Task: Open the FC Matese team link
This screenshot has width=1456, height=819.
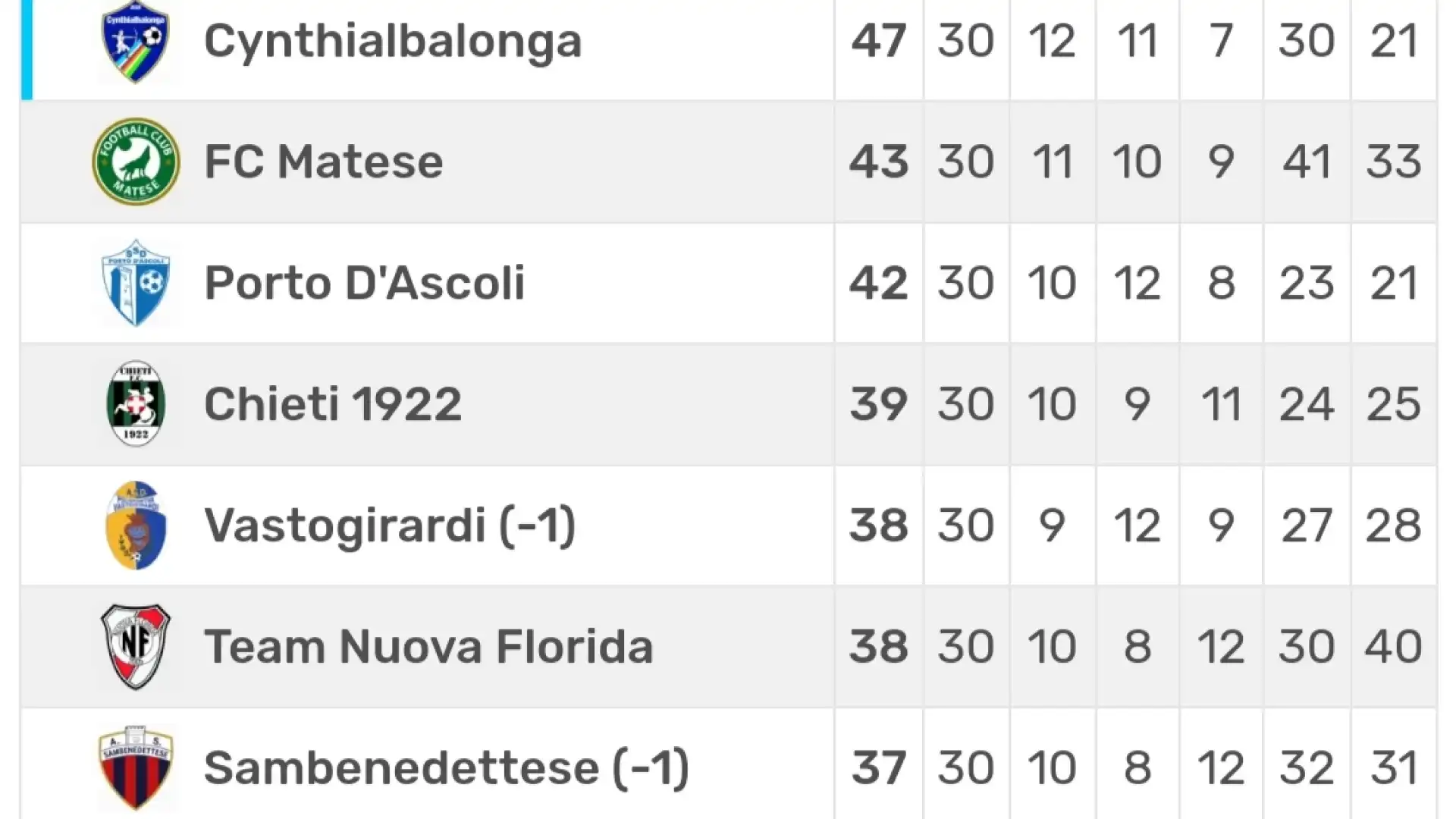Action: [x=324, y=162]
